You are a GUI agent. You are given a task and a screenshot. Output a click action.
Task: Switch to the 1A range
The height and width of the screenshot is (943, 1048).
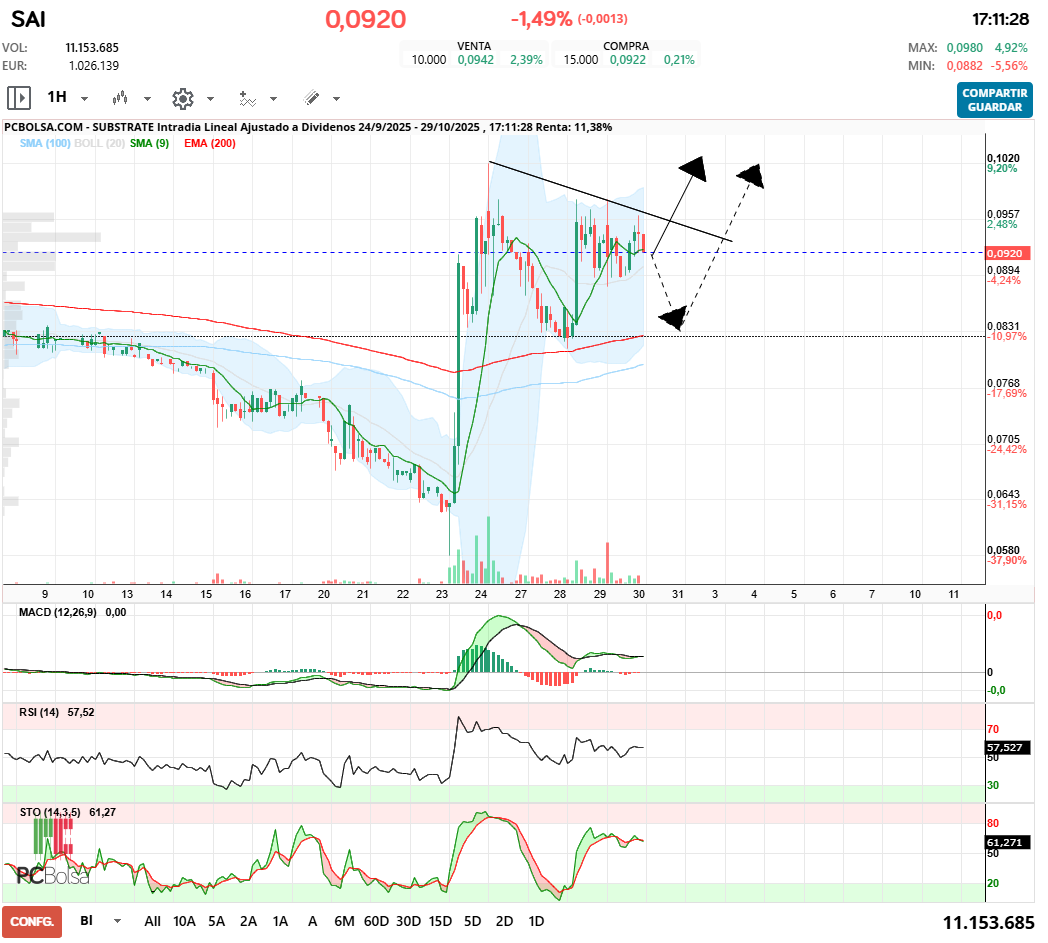pos(280,921)
